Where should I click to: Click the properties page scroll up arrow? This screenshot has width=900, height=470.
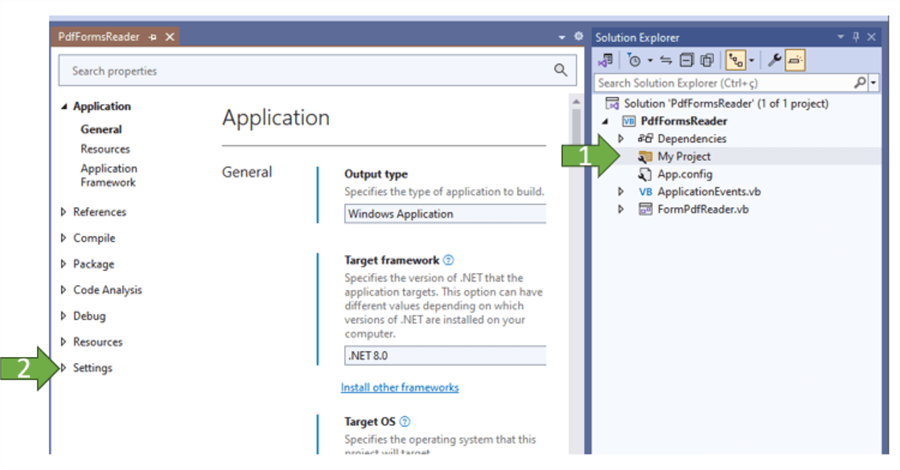click(576, 102)
